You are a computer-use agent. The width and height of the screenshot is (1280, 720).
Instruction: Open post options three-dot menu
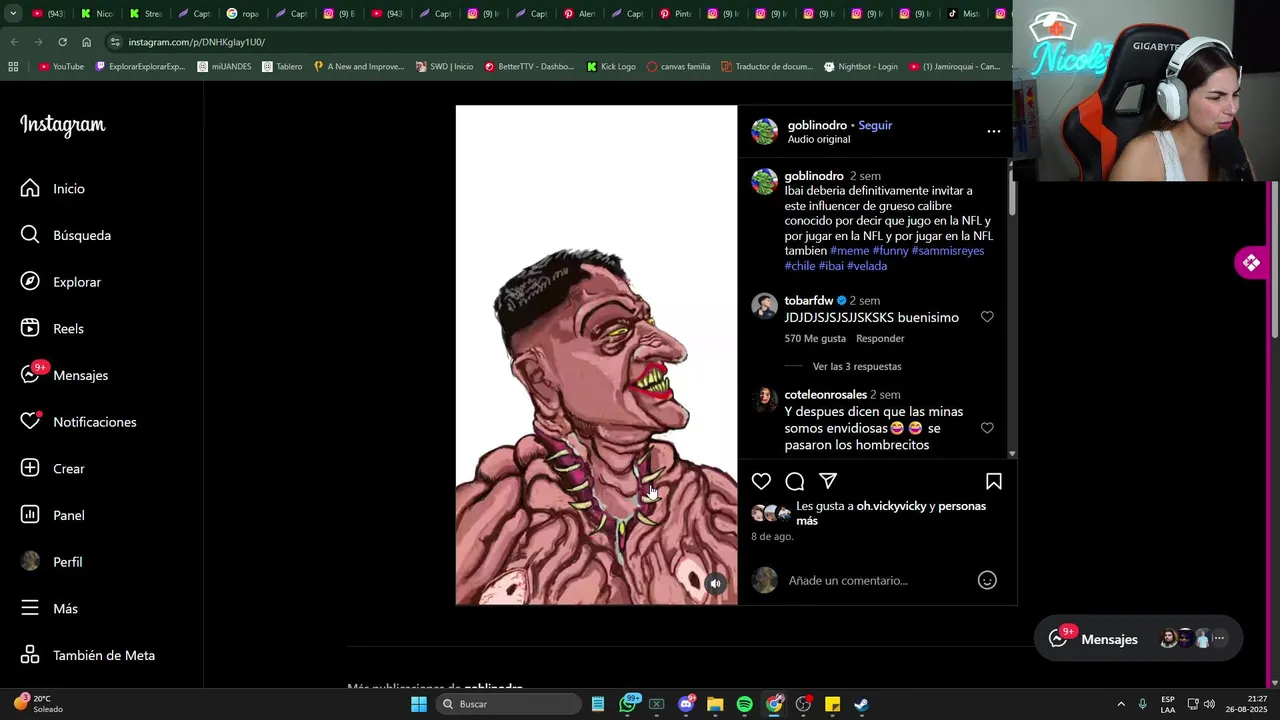[x=993, y=131]
